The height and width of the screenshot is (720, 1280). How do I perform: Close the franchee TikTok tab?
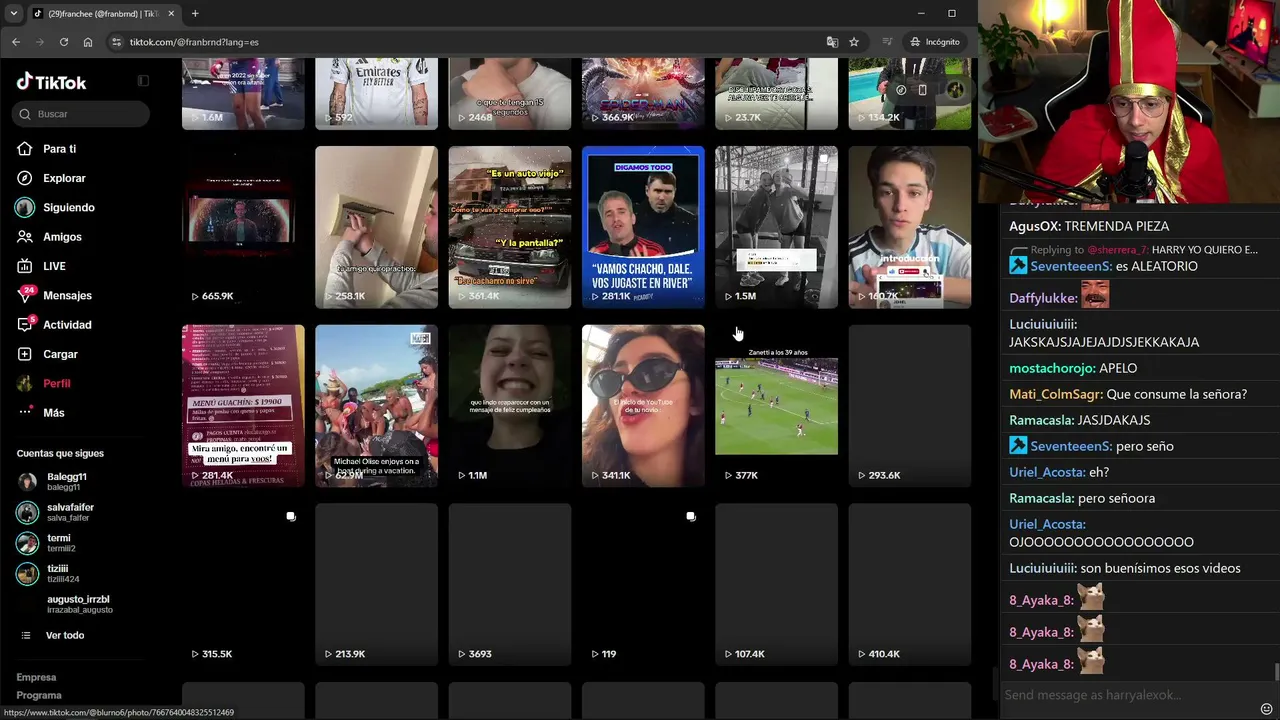click(x=172, y=14)
